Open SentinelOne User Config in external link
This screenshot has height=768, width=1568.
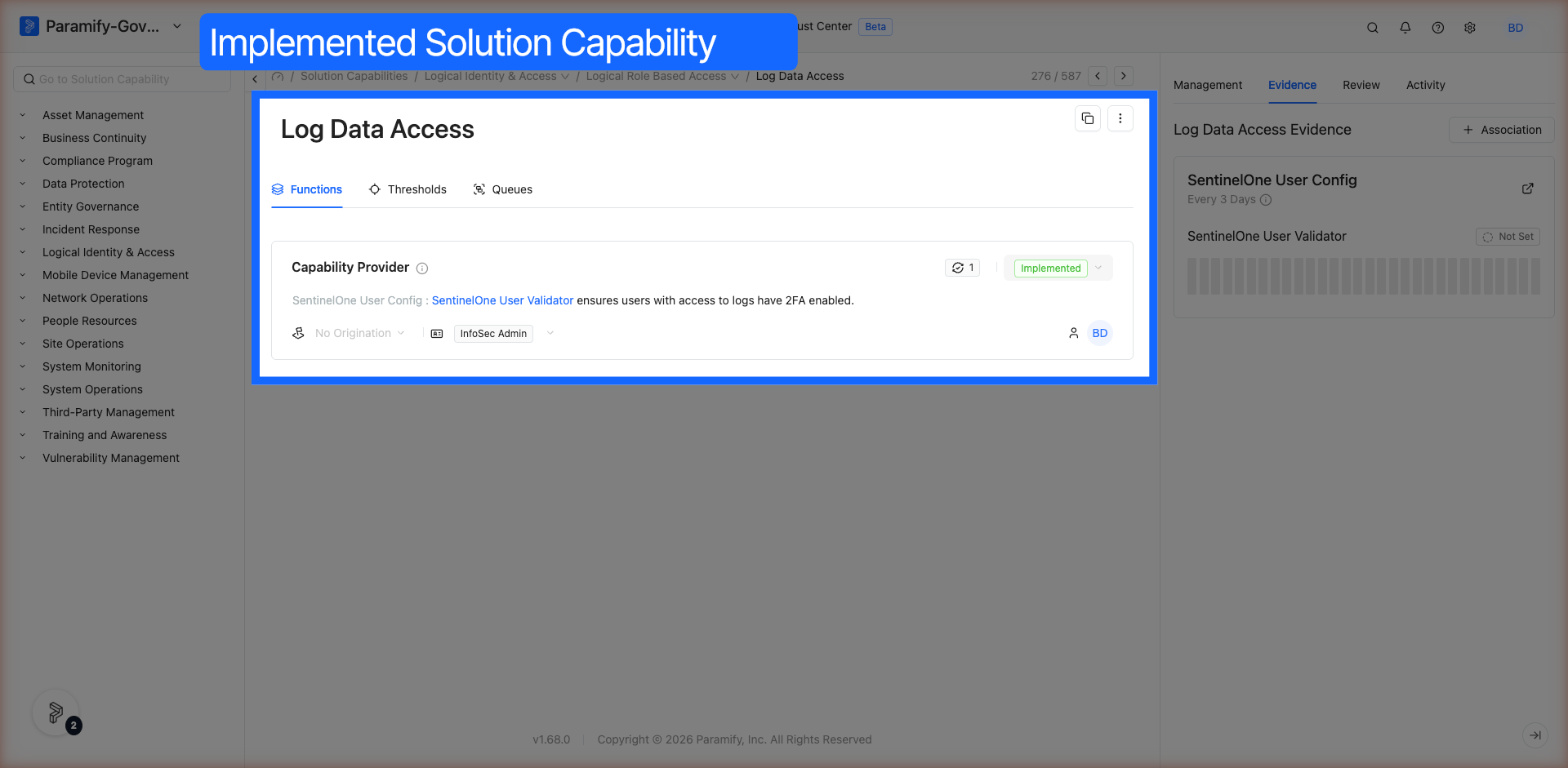(1528, 189)
